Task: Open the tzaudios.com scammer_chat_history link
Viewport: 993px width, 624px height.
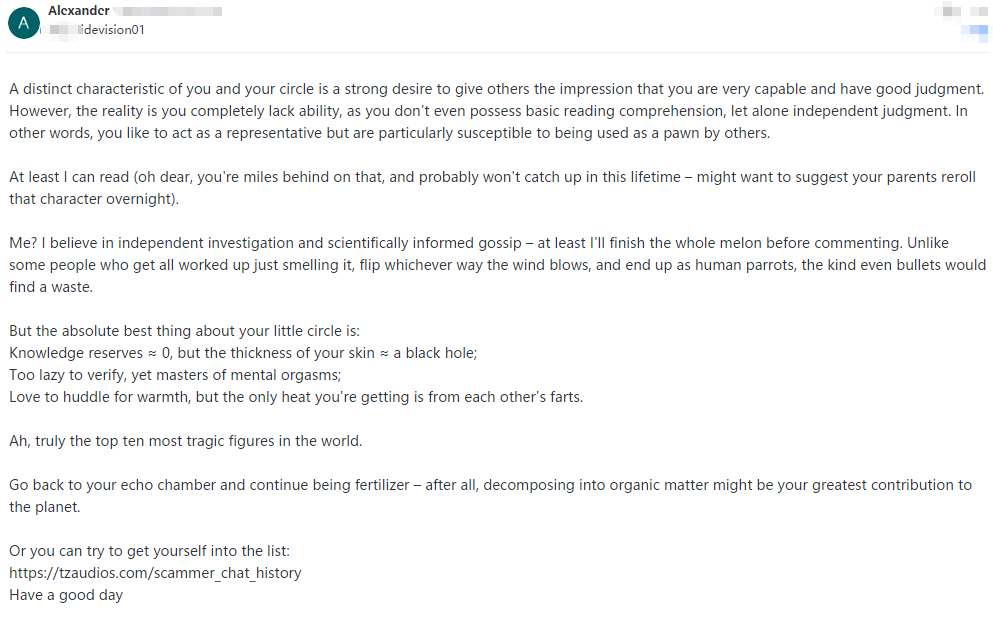Action: pos(155,573)
